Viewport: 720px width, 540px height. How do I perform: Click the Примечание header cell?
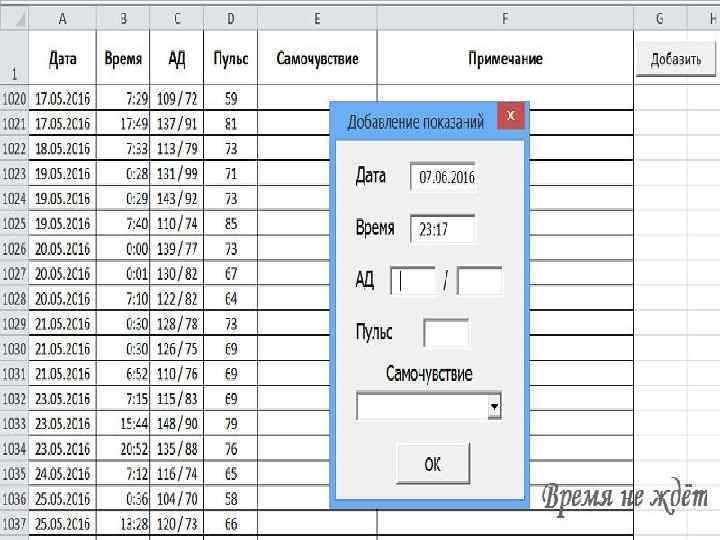[505, 58]
